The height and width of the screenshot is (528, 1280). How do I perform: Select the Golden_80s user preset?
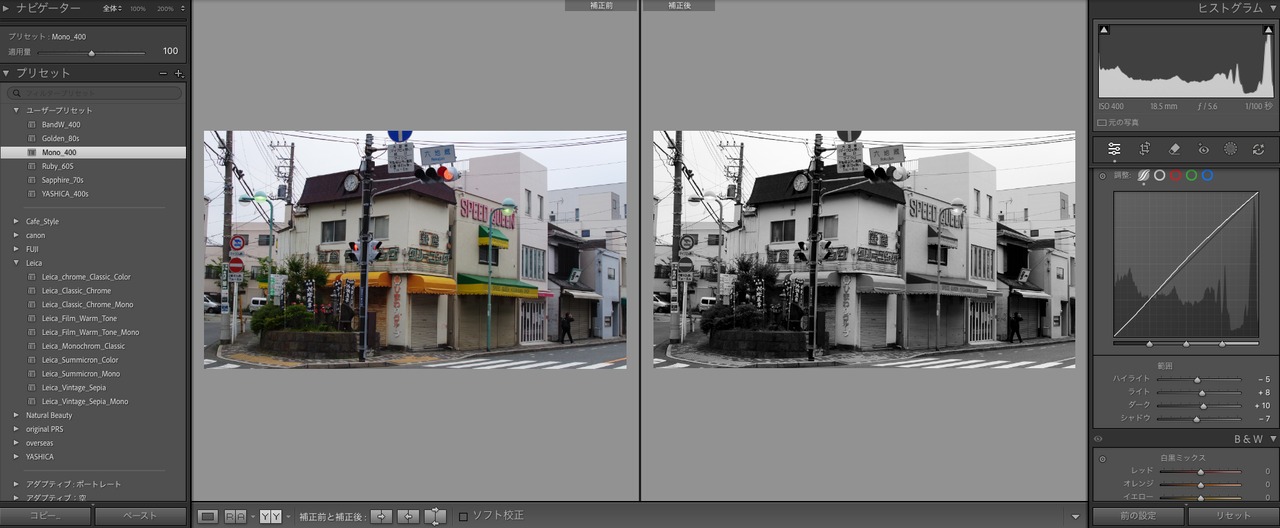(x=60, y=138)
